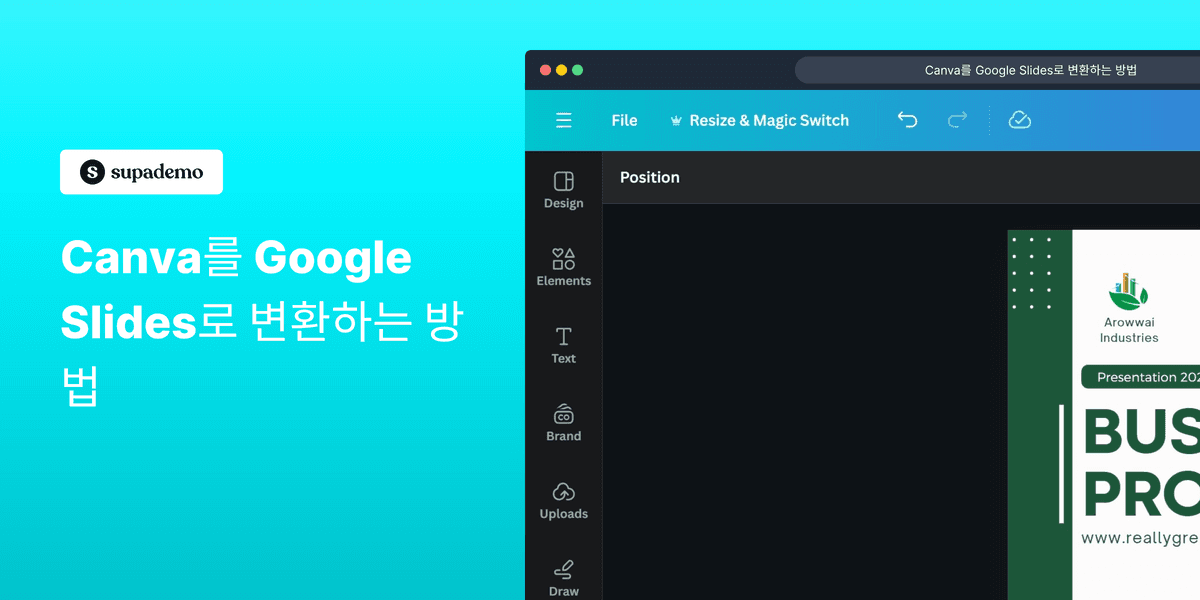
Task: Check the cloud save status icon
Action: pos(1020,119)
